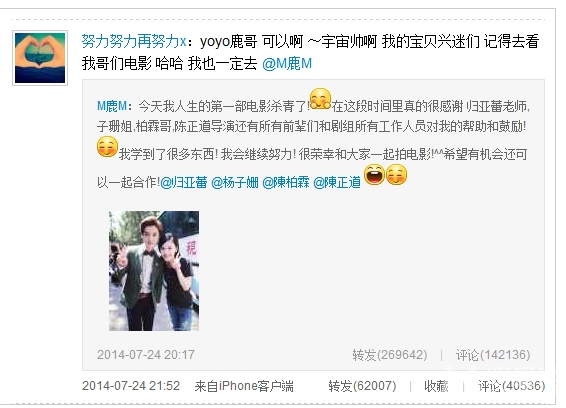Click the last blushing emoji after @陳正道
The height and width of the screenshot is (408, 566).
396,175
